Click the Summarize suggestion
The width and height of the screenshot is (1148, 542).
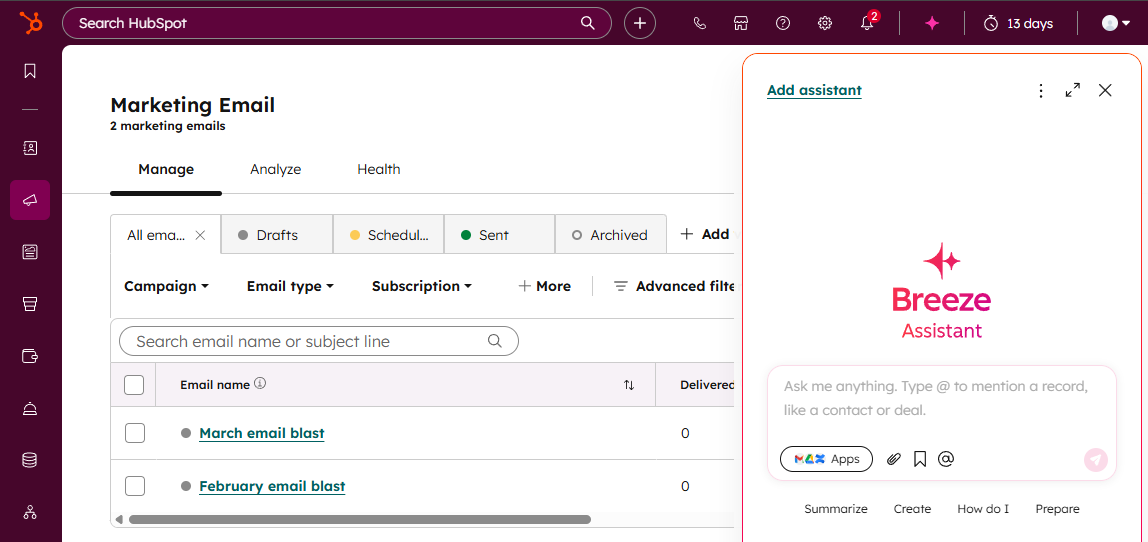point(835,509)
